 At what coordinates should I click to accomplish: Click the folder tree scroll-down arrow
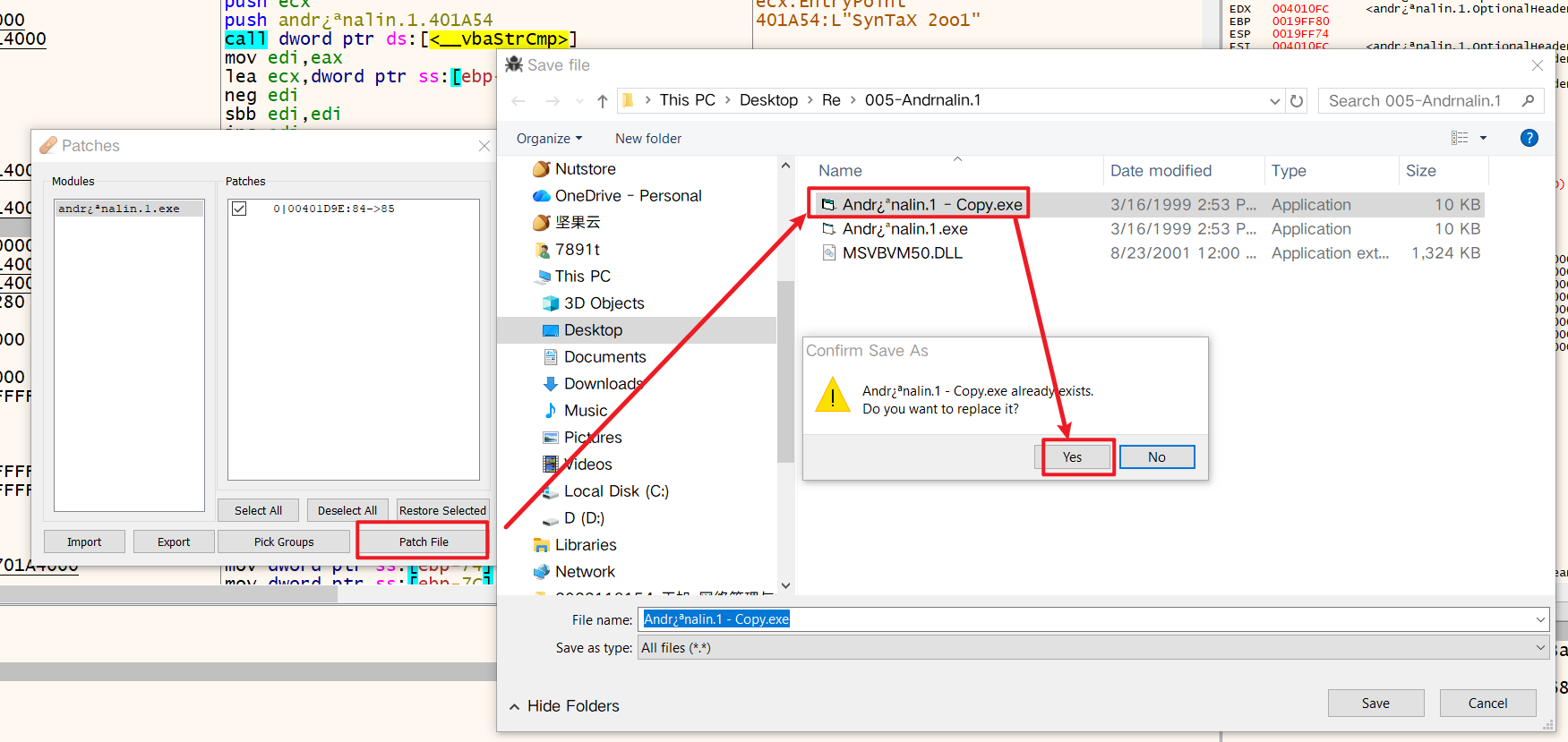pyautogui.click(x=785, y=586)
